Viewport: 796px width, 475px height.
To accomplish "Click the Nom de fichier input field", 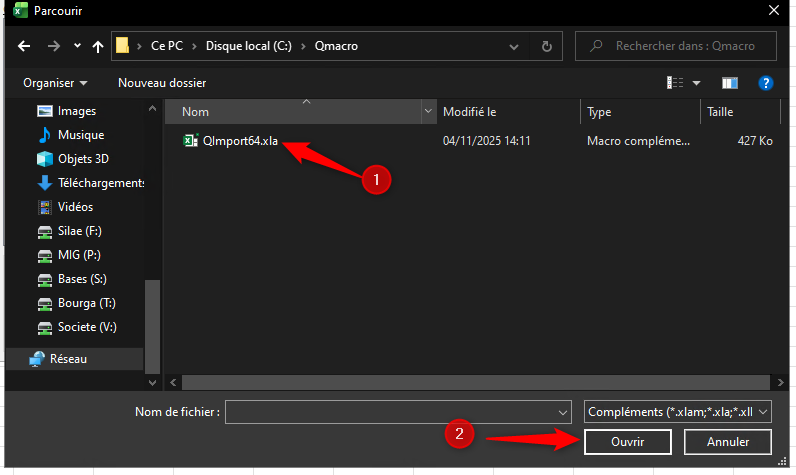I will (390, 411).
